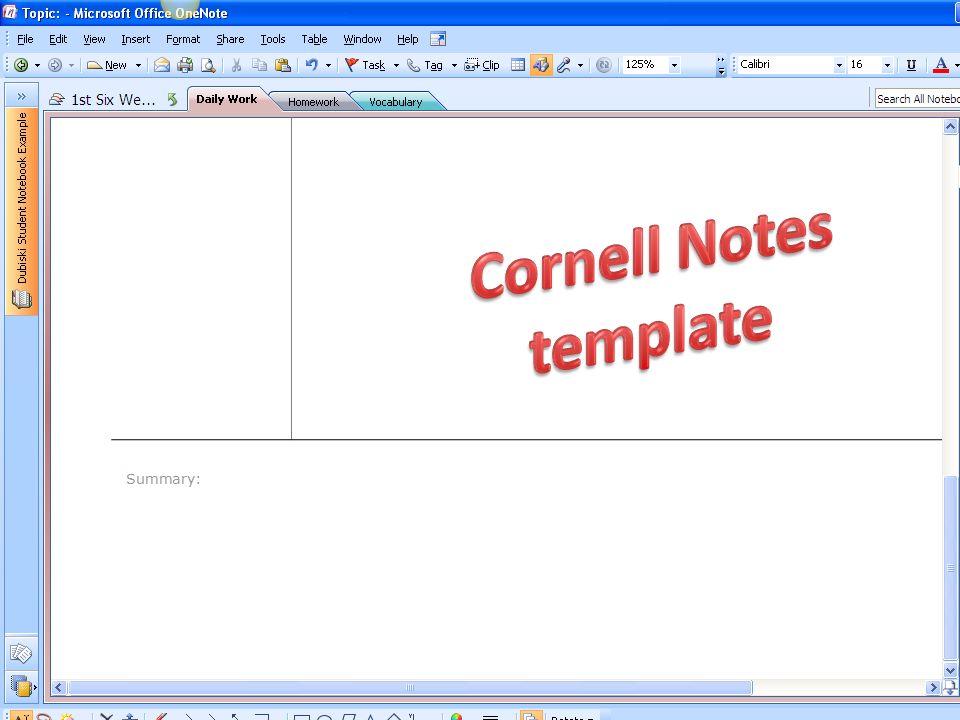Select the Dubiski Student Notebook Example tab

click(21, 211)
